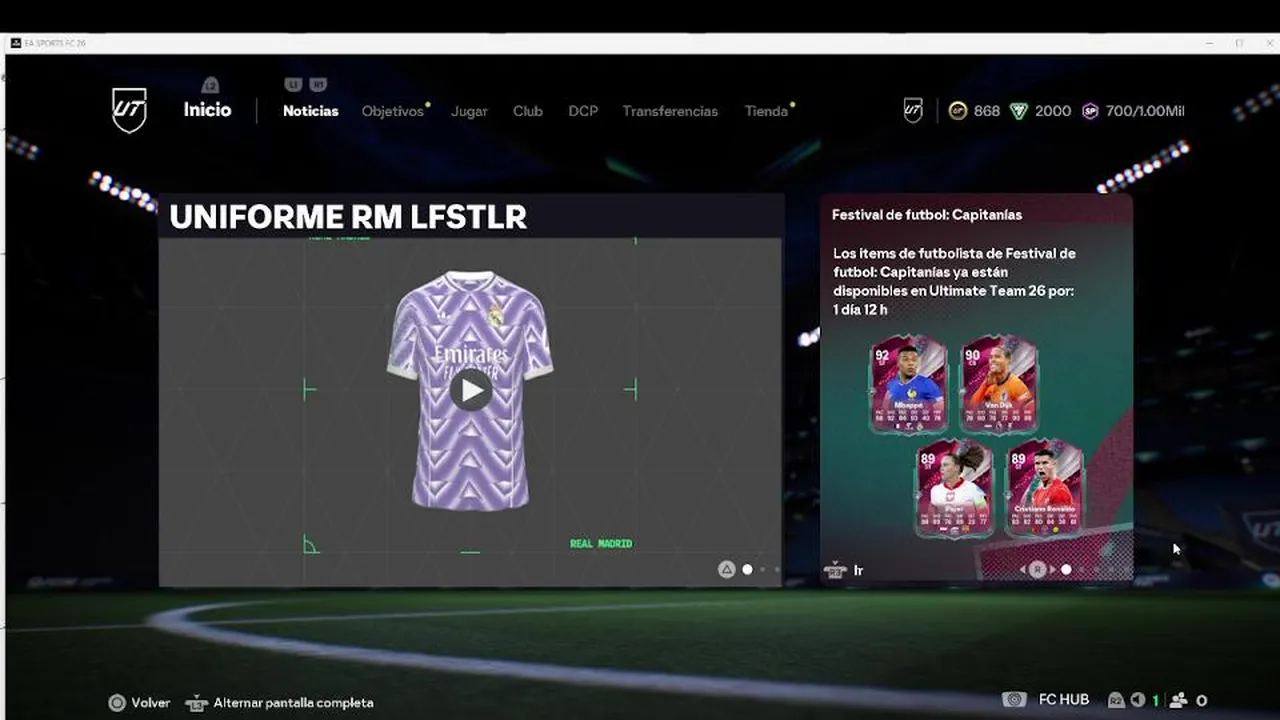Click the purple Real Madrid jersey
Image resolution: width=1280 pixels, height=720 pixels.
coord(470,390)
